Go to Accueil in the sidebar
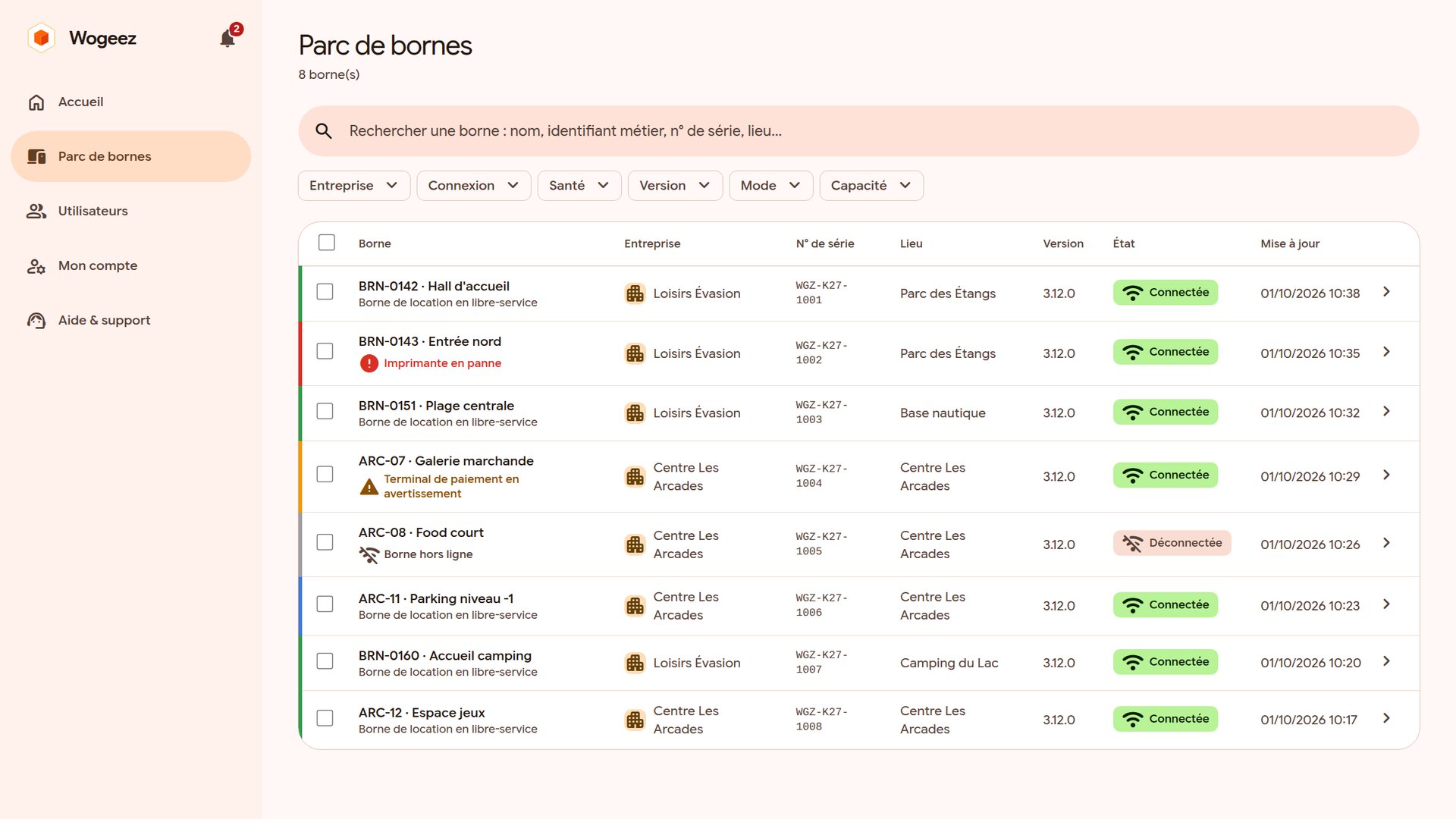Screen dimensions: 1456x819 pyautogui.click(x=131, y=102)
